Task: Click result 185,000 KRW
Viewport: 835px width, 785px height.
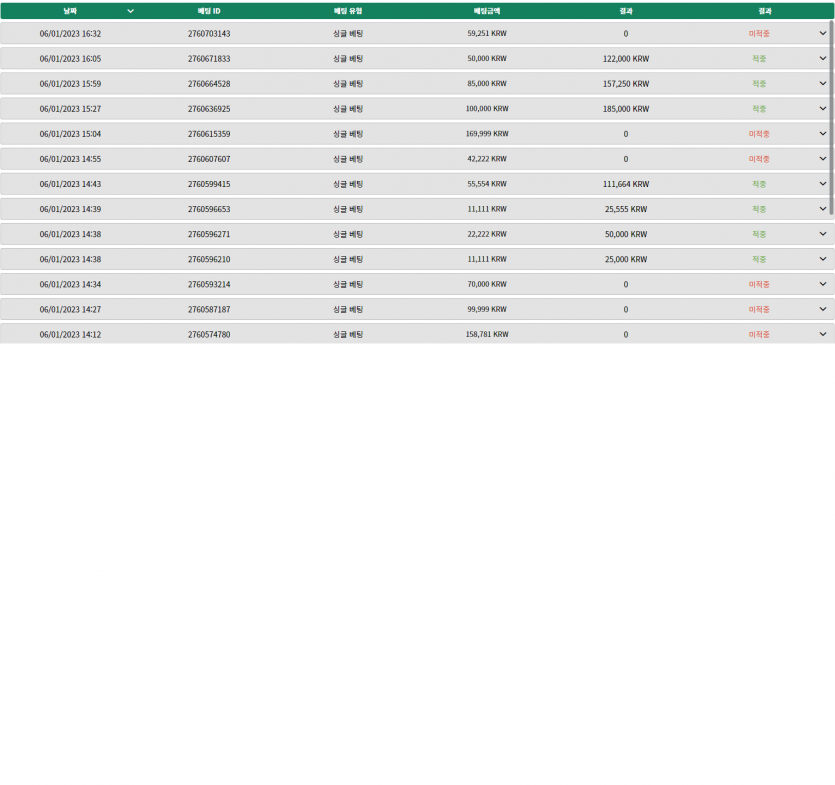Action: [626, 109]
